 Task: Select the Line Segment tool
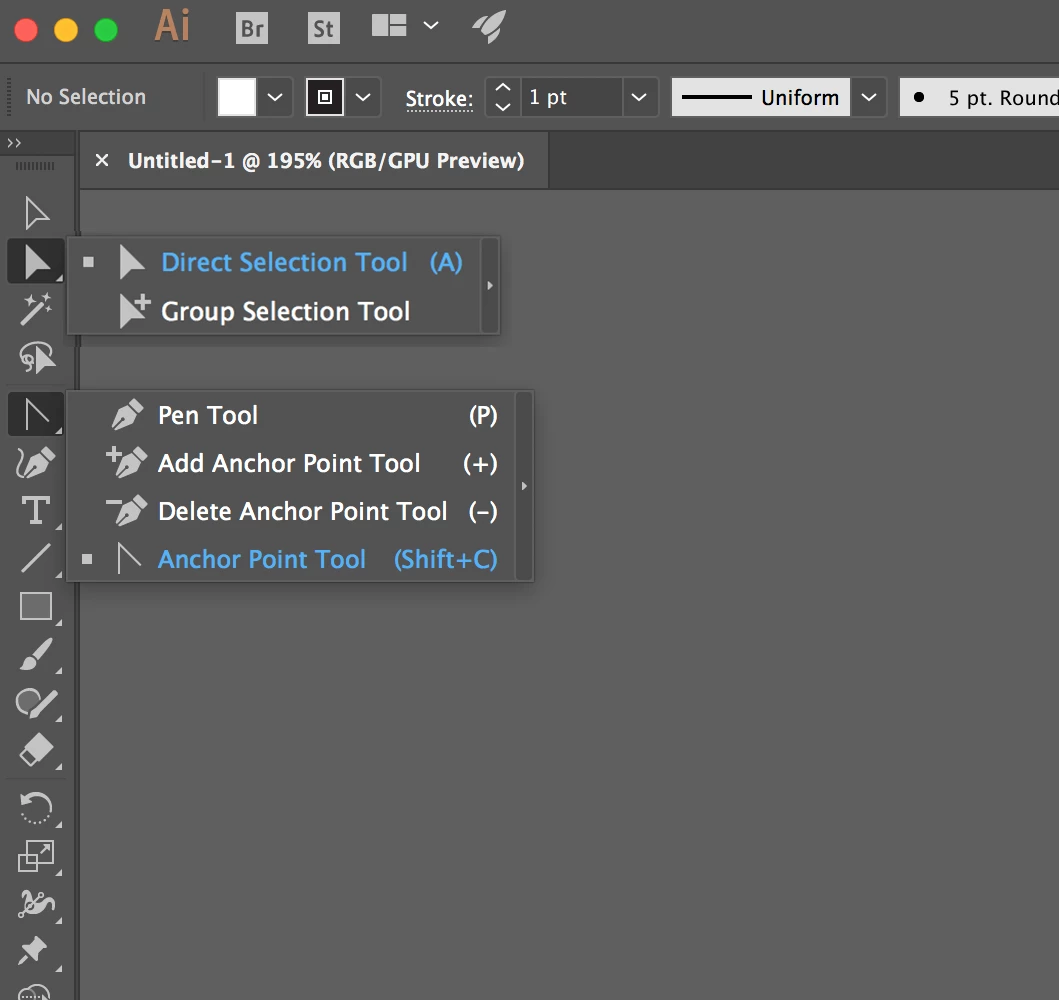point(36,558)
